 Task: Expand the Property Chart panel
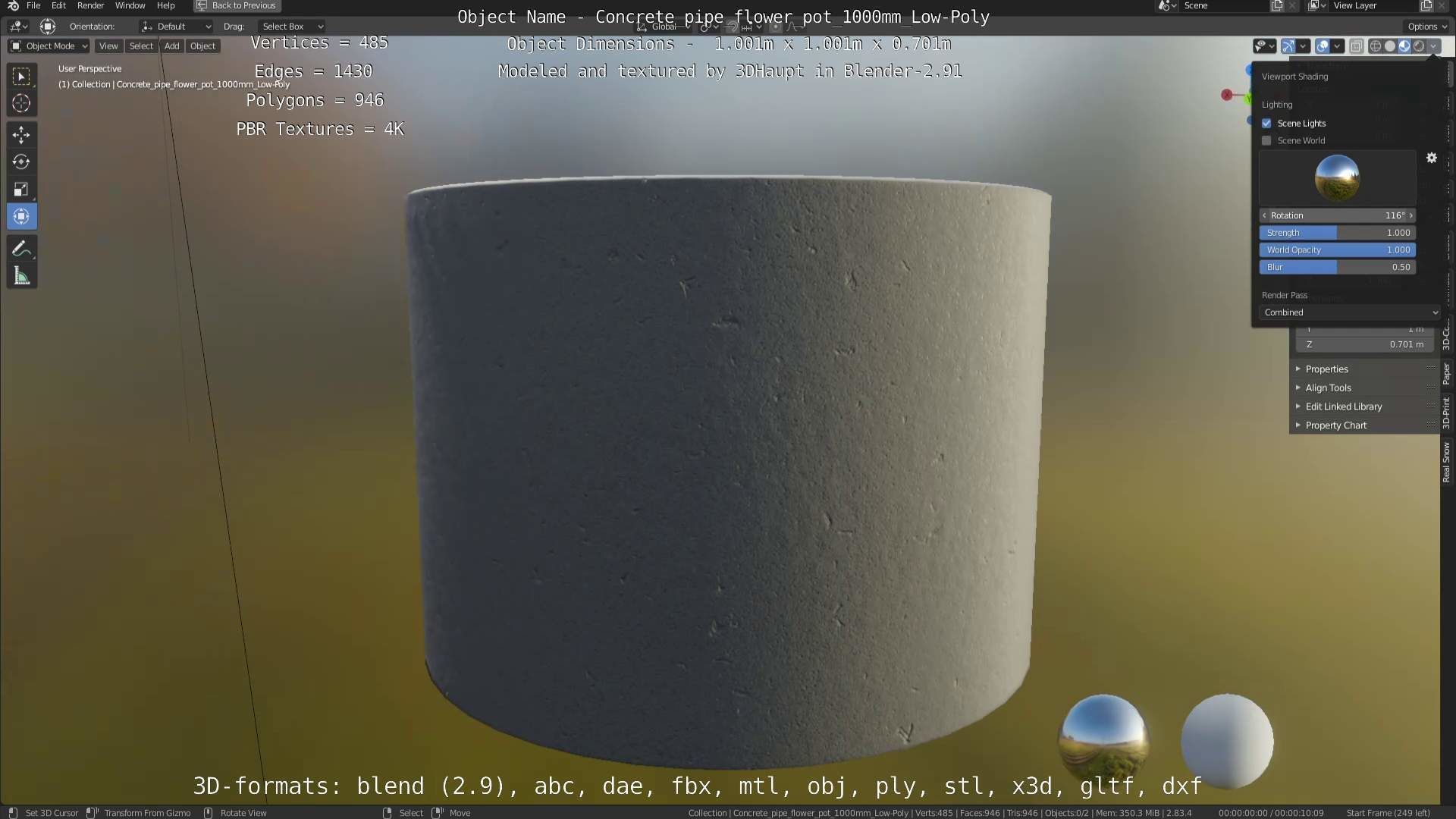(x=1363, y=425)
